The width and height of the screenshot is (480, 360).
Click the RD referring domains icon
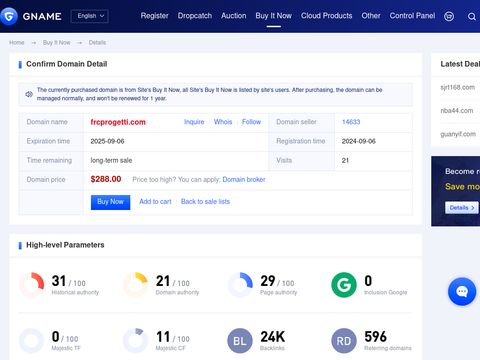pos(344,341)
